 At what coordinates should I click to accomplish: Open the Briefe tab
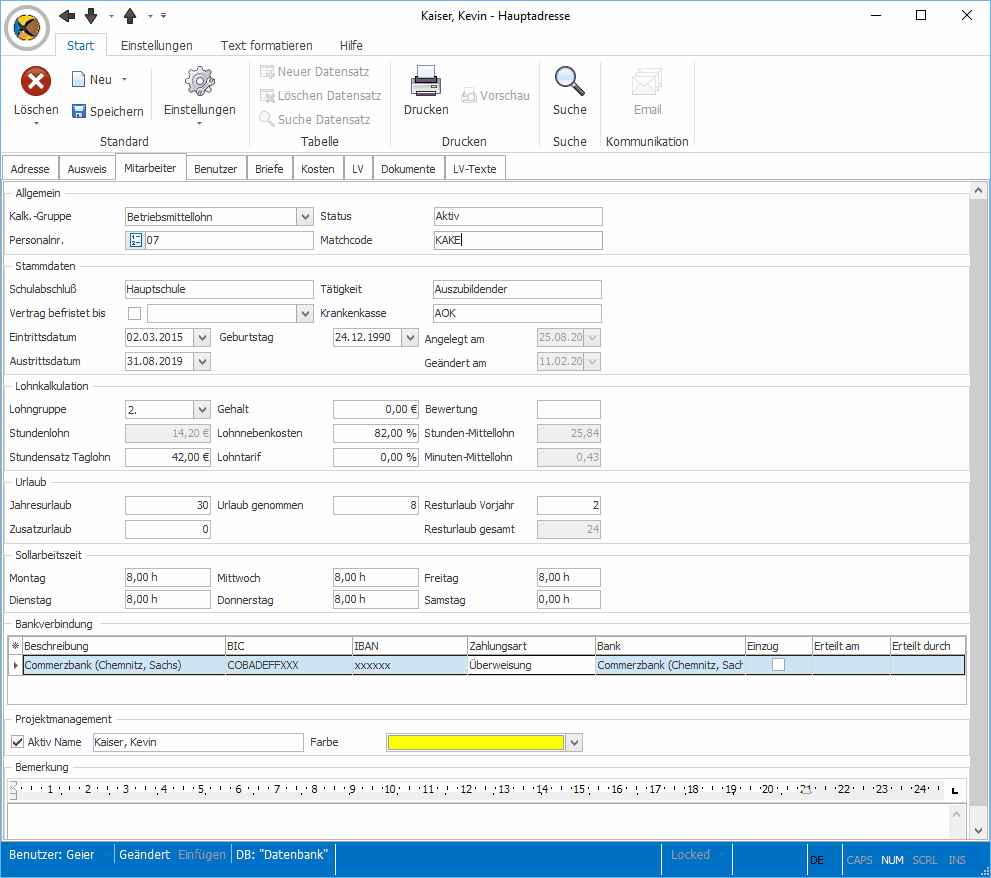(x=269, y=169)
